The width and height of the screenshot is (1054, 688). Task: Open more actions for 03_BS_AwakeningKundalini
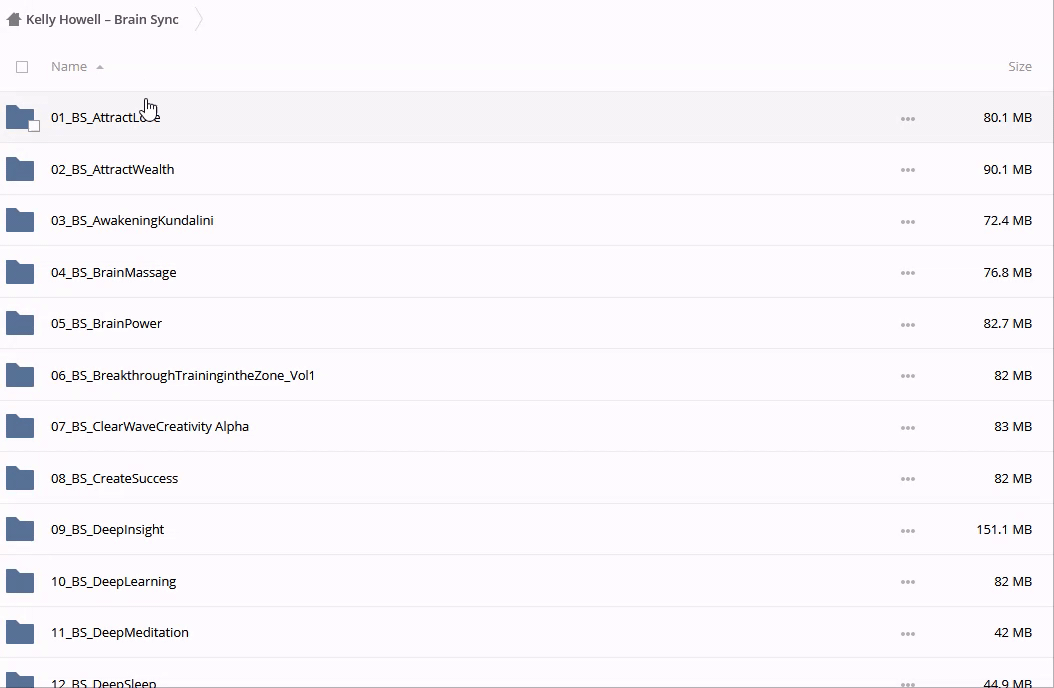click(x=907, y=222)
